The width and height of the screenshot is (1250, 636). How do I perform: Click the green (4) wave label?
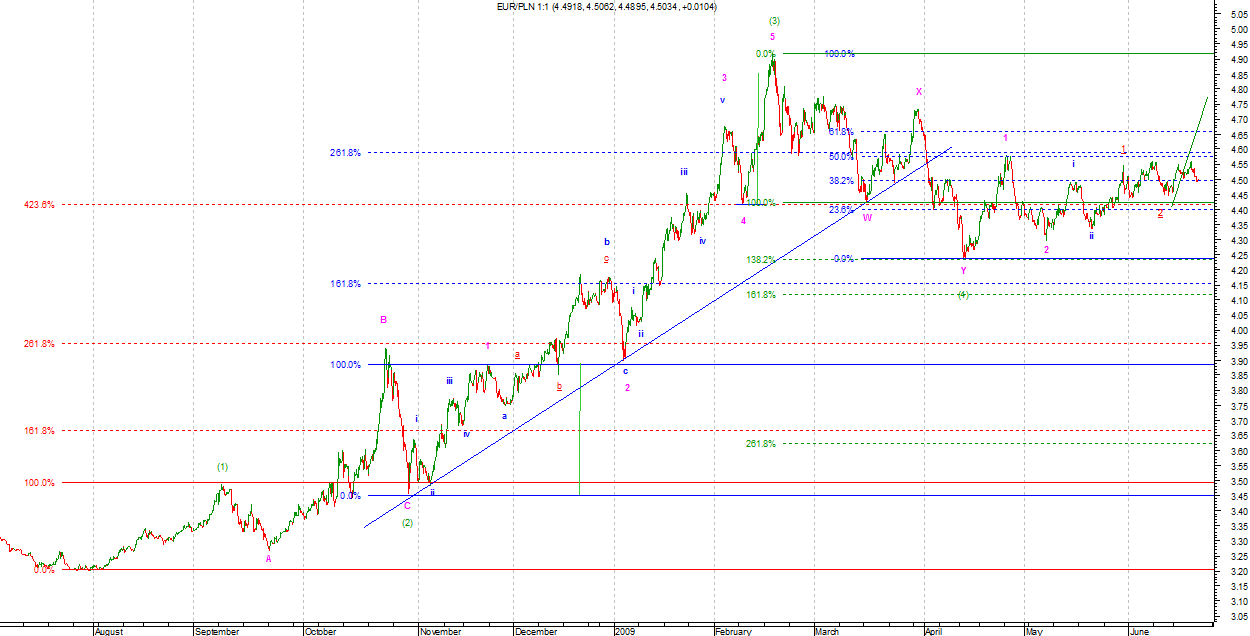tap(962, 294)
